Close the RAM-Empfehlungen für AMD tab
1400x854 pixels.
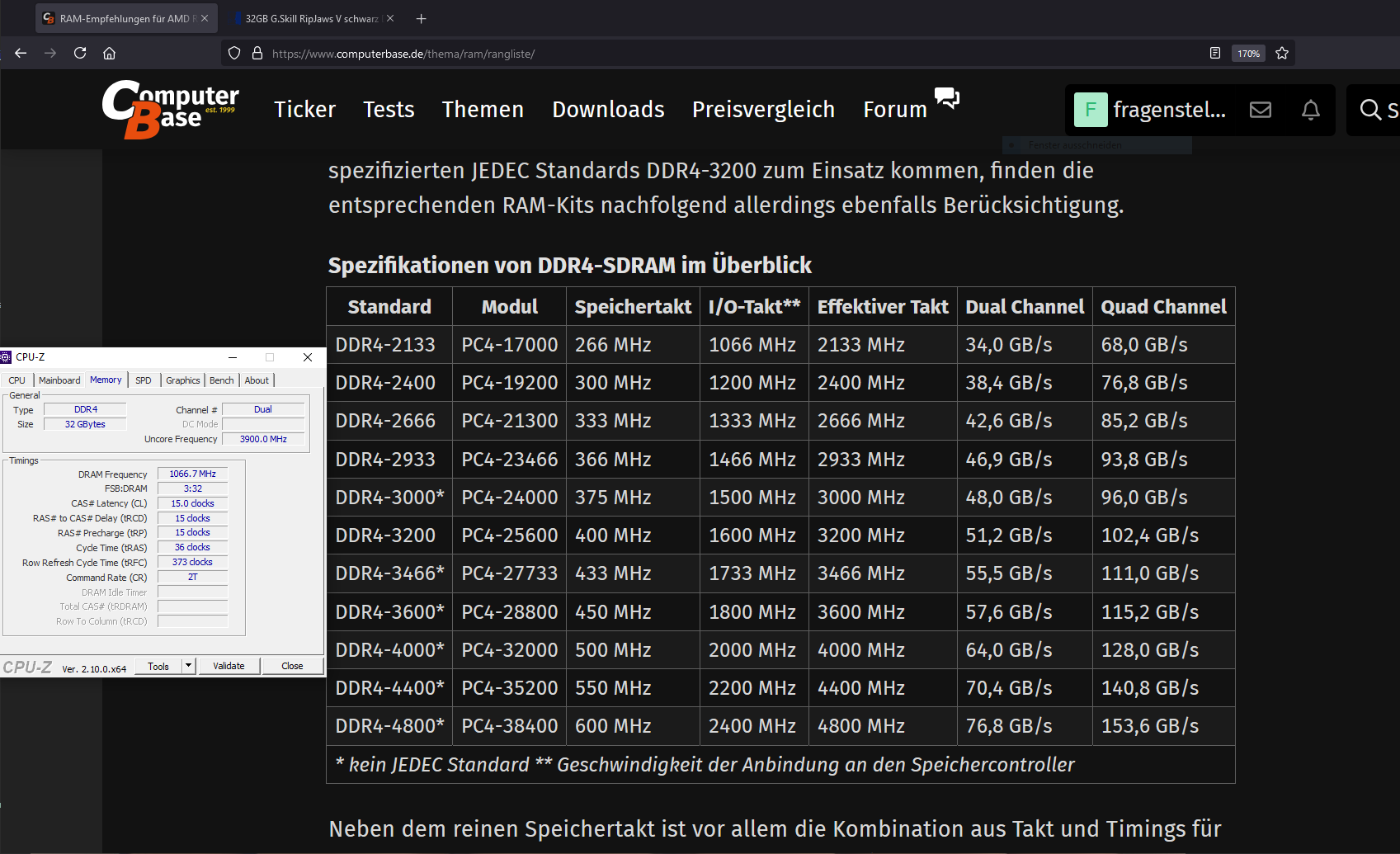(x=205, y=18)
